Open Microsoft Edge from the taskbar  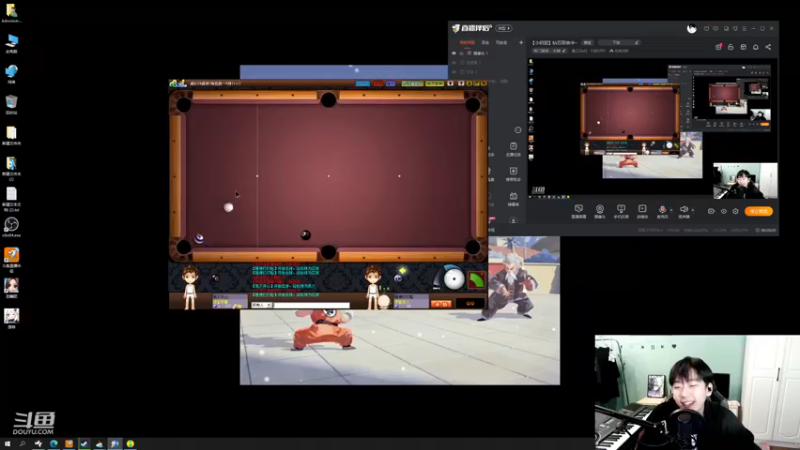(54, 444)
